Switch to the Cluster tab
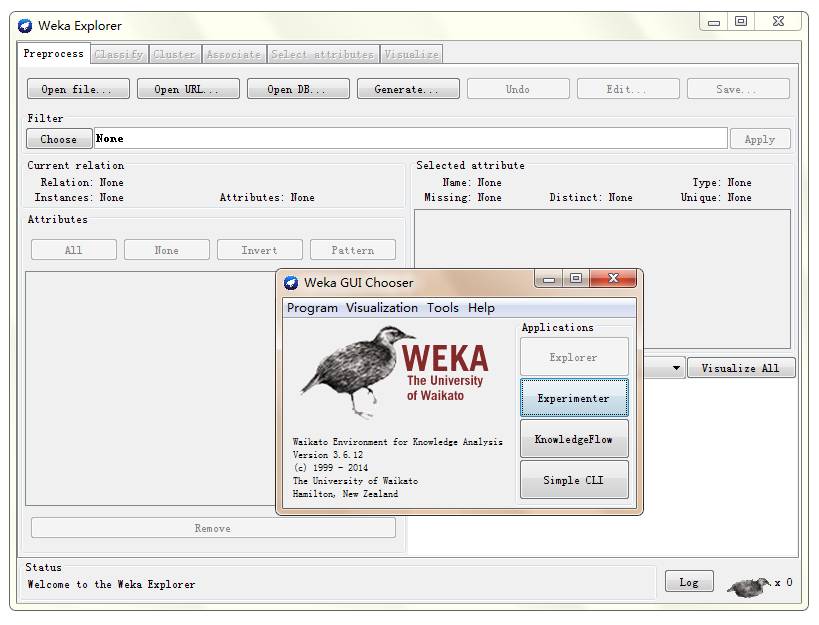The width and height of the screenshot is (819, 625). [174, 54]
